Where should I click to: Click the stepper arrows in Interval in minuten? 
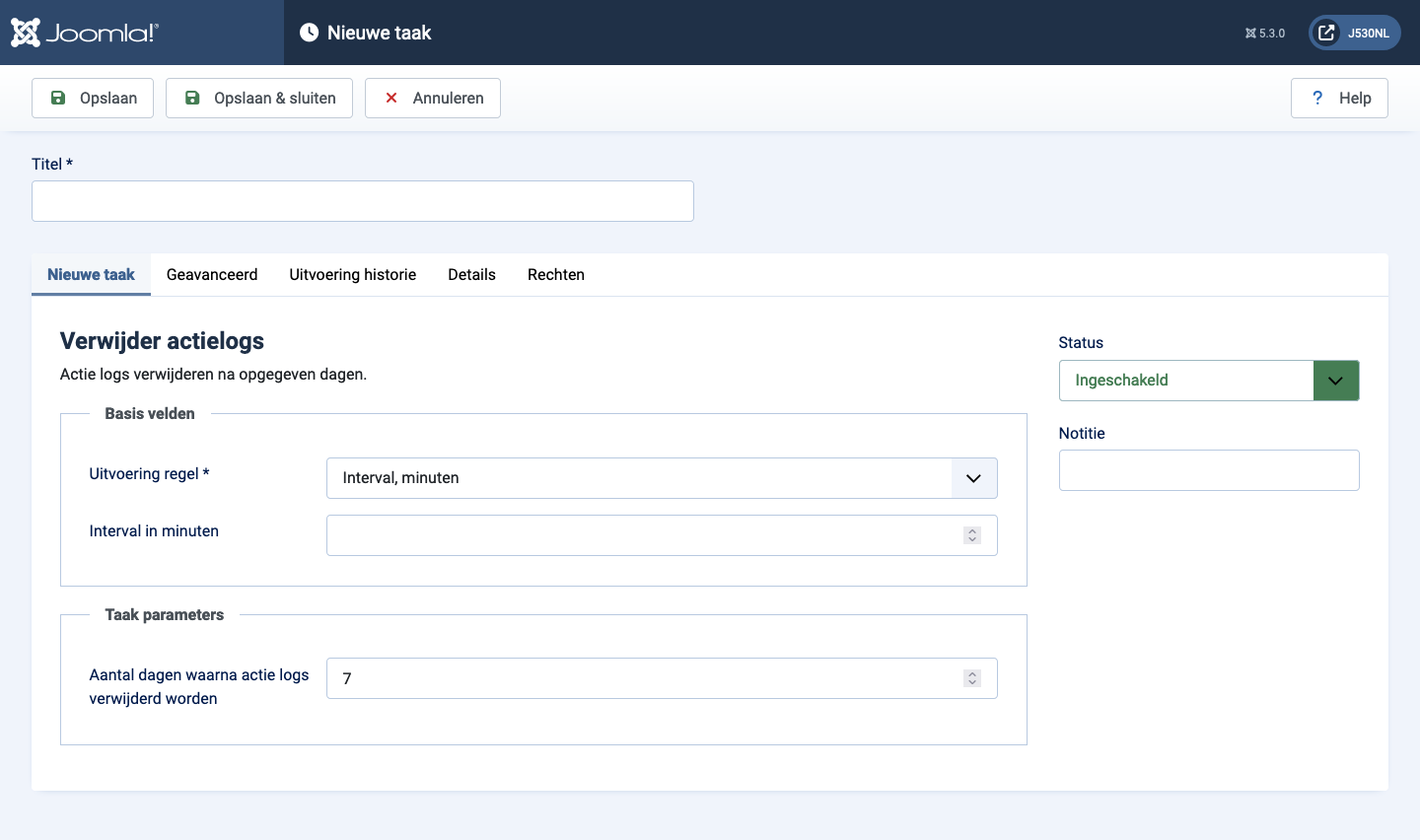972,535
